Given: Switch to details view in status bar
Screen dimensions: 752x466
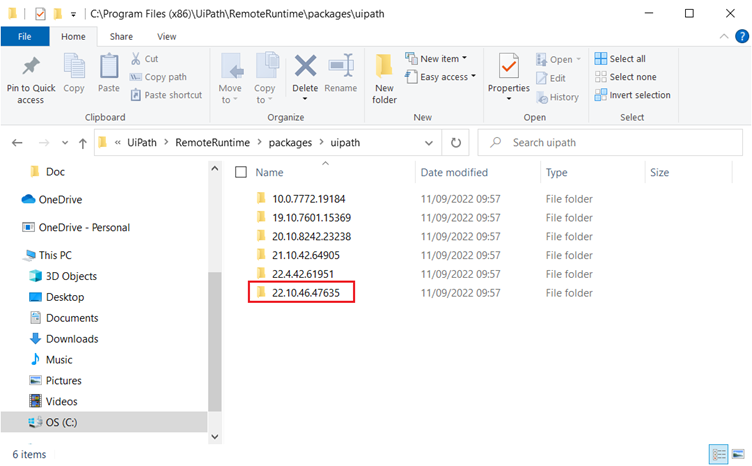Looking at the screenshot, I should pos(719,454).
